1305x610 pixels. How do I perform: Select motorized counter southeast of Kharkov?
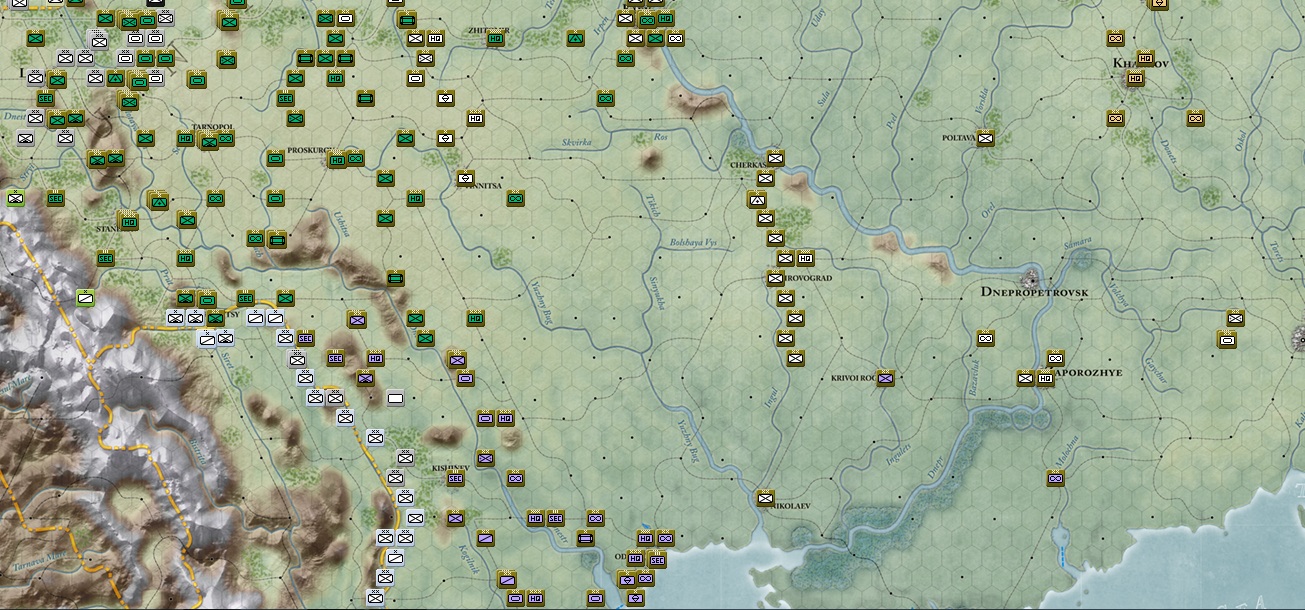(x=1195, y=119)
